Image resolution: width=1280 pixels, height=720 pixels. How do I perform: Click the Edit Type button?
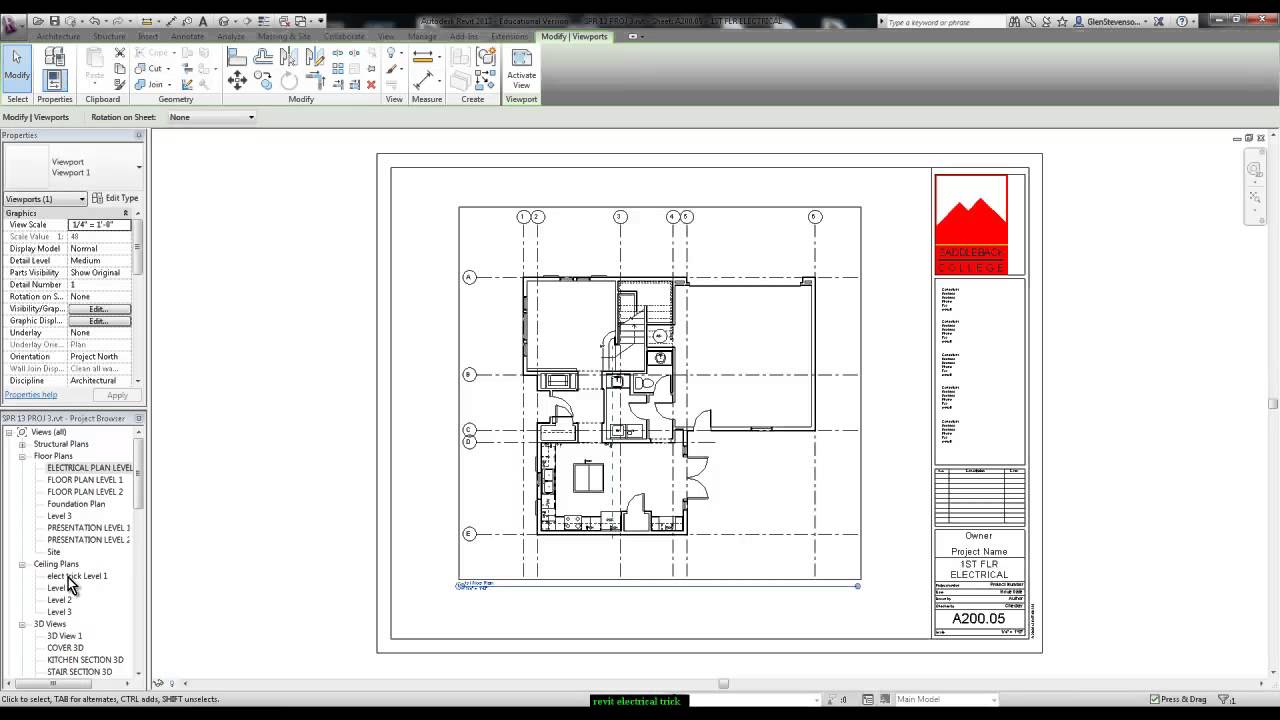116,198
